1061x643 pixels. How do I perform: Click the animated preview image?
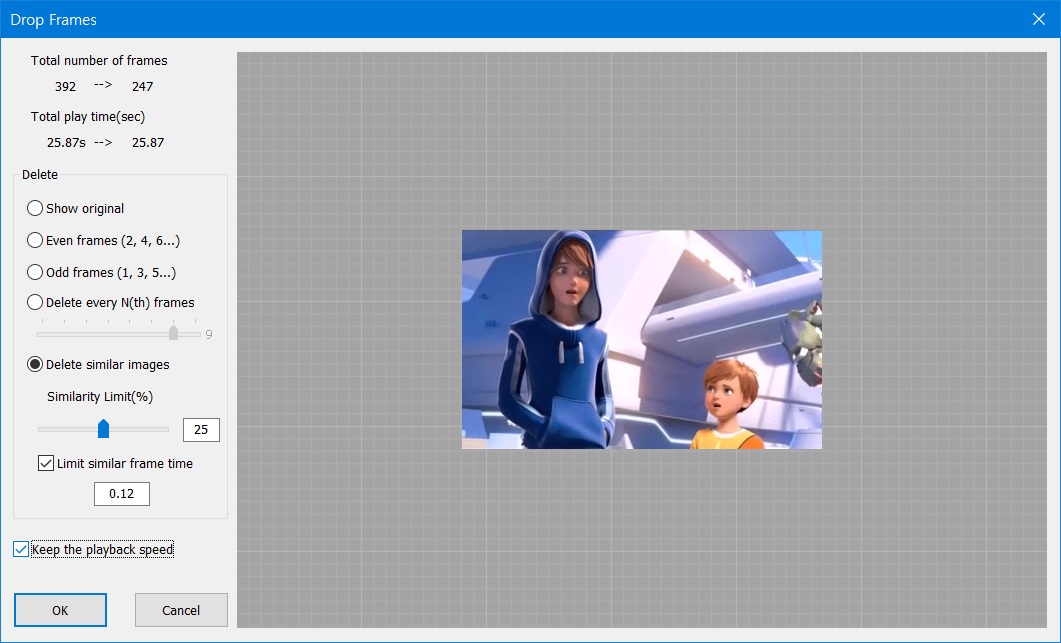point(641,340)
